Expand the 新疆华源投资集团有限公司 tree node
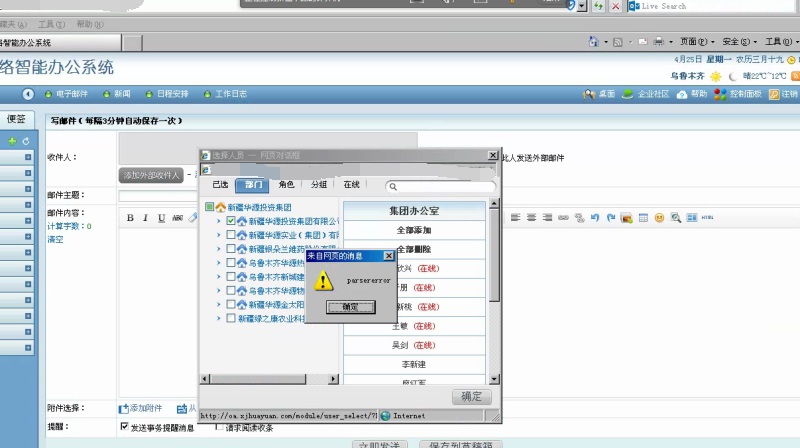The image size is (800, 448). (x=218, y=221)
